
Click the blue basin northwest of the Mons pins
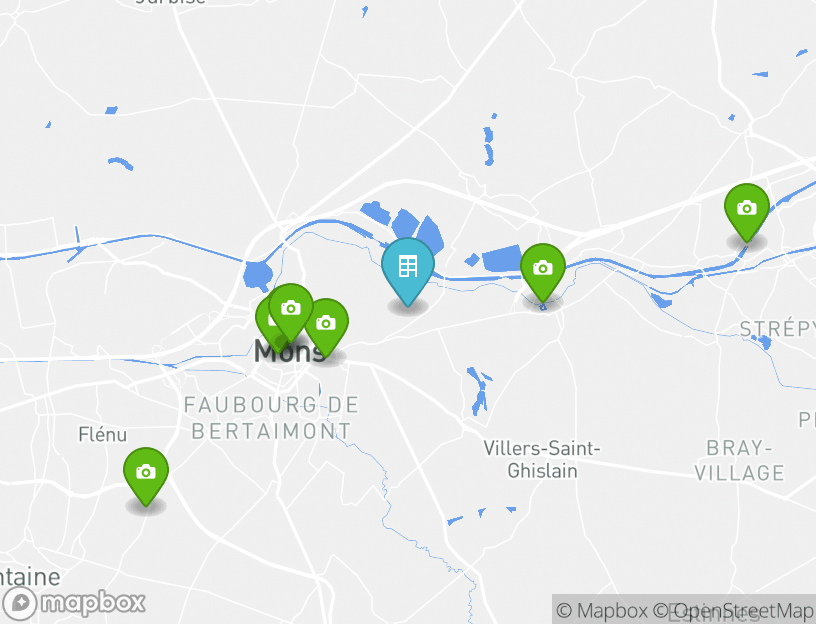pos(258,276)
